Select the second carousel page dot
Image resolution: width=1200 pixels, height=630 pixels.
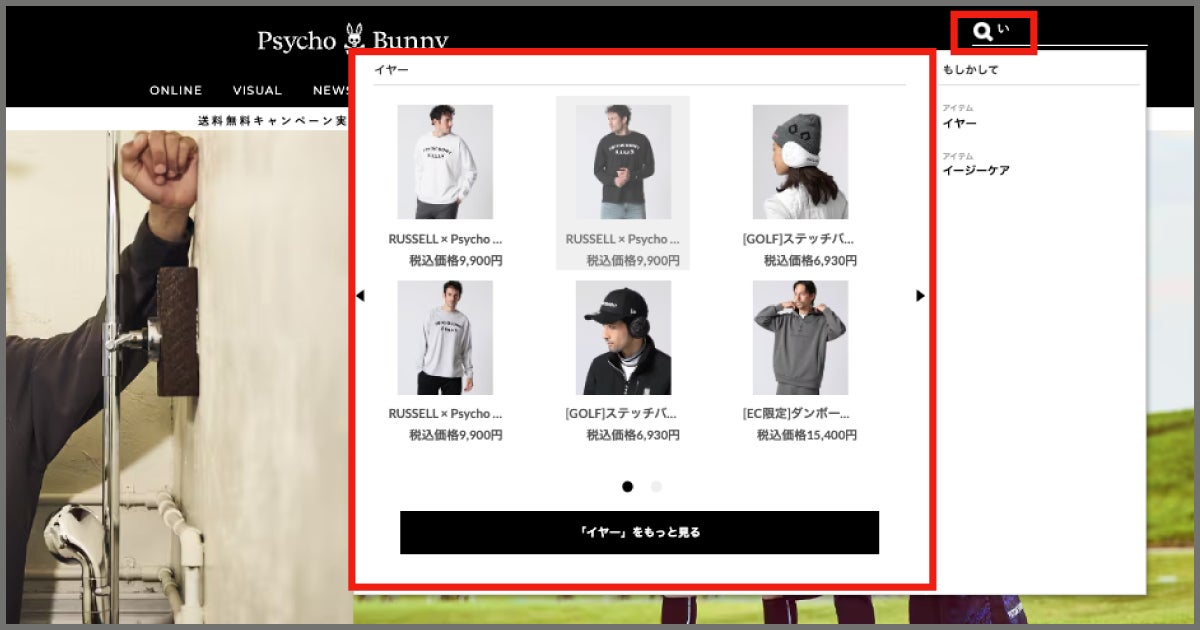coord(656,487)
